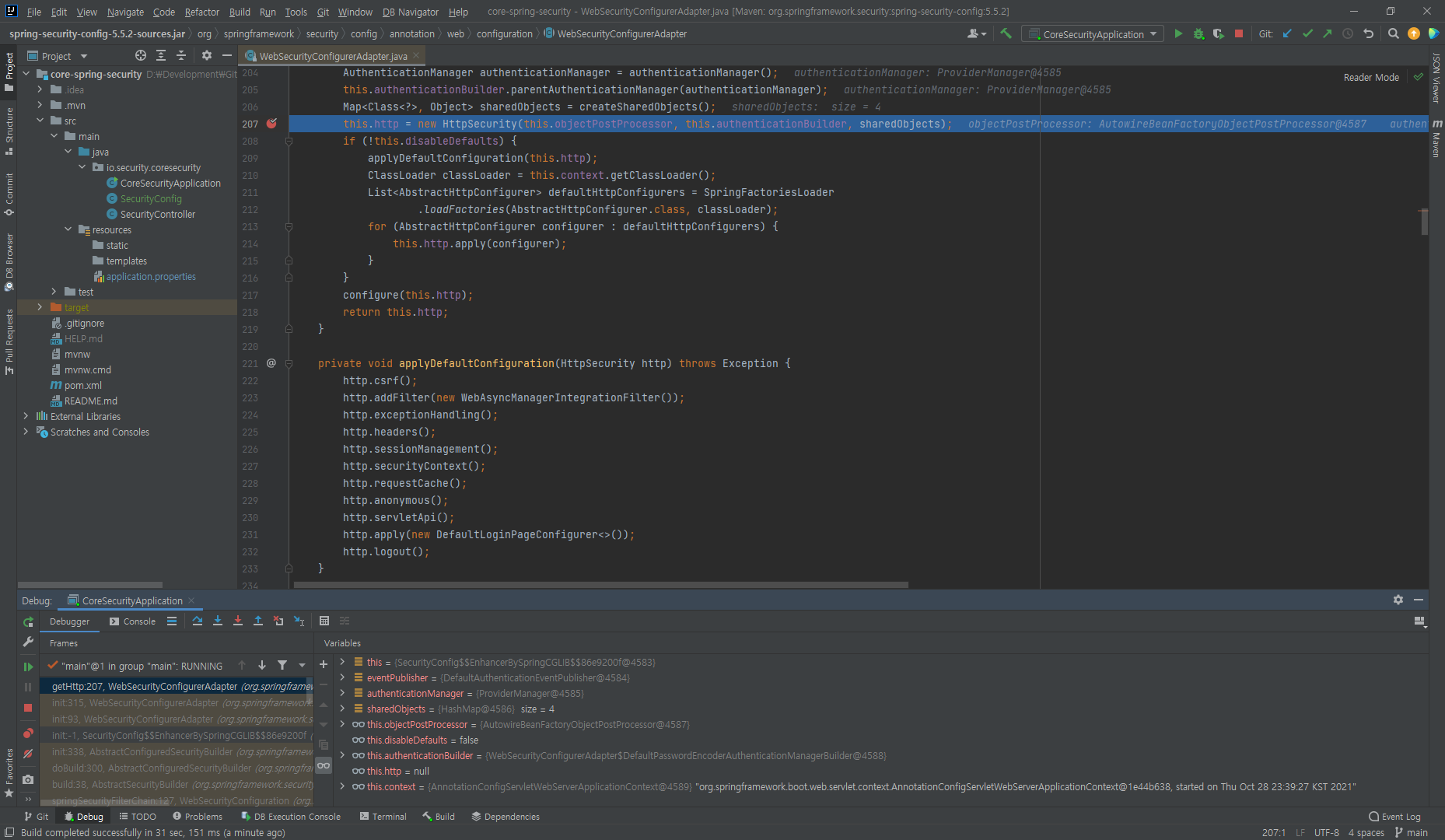Resume program in debug side toolbar
The height and width of the screenshot is (840, 1445).
pyautogui.click(x=28, y=667)
